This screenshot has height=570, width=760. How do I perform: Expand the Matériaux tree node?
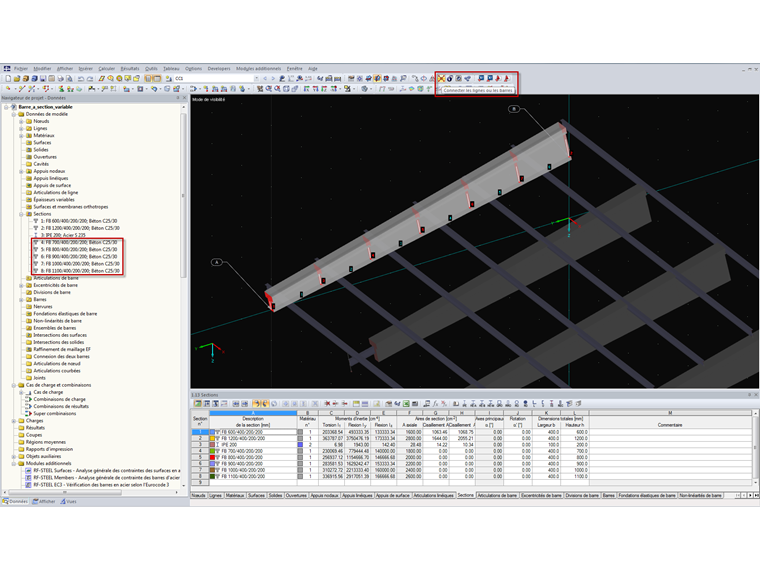pyautogui.click(x=19, y=135)
